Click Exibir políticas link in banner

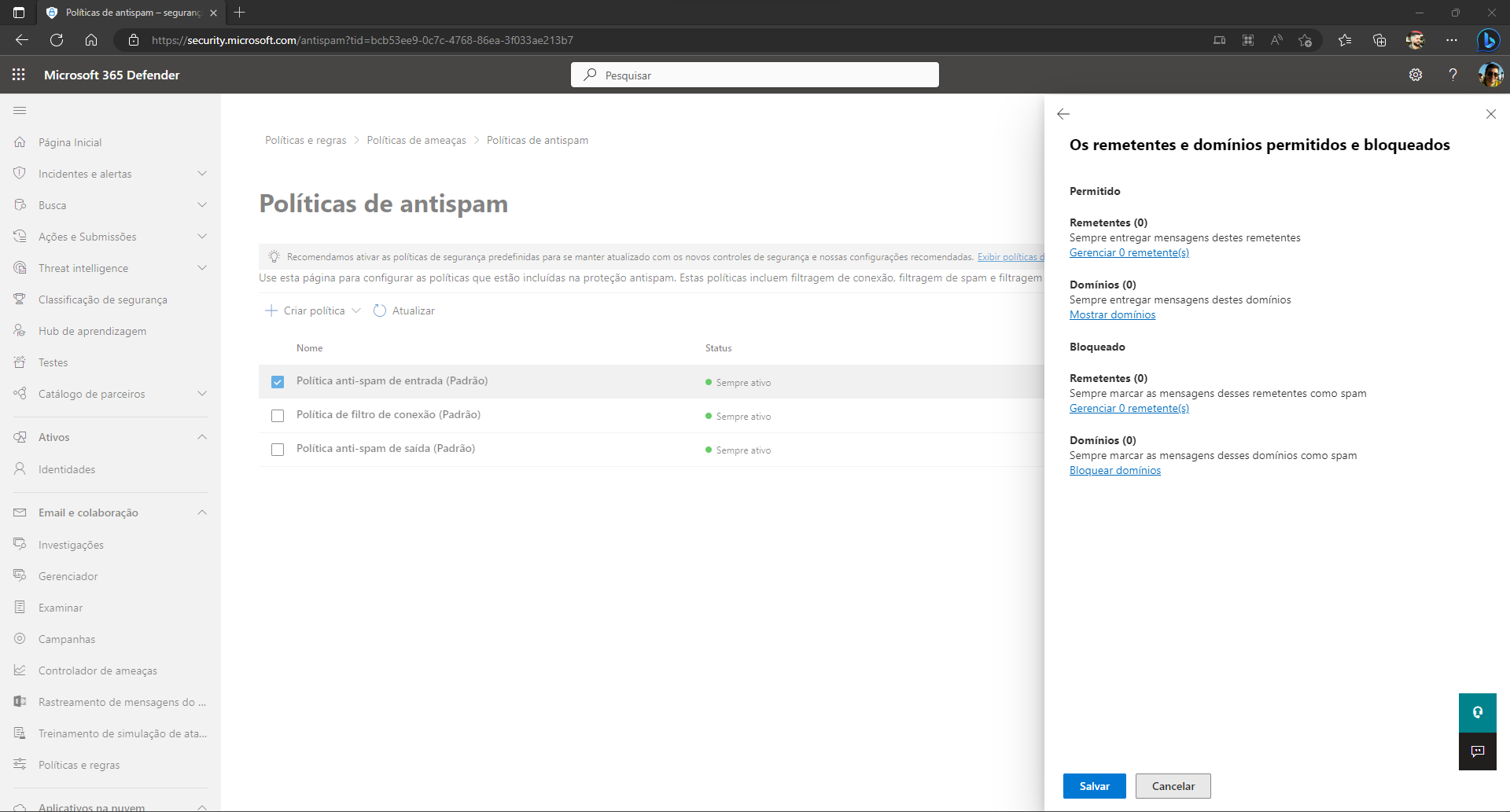click(1011, 257)
